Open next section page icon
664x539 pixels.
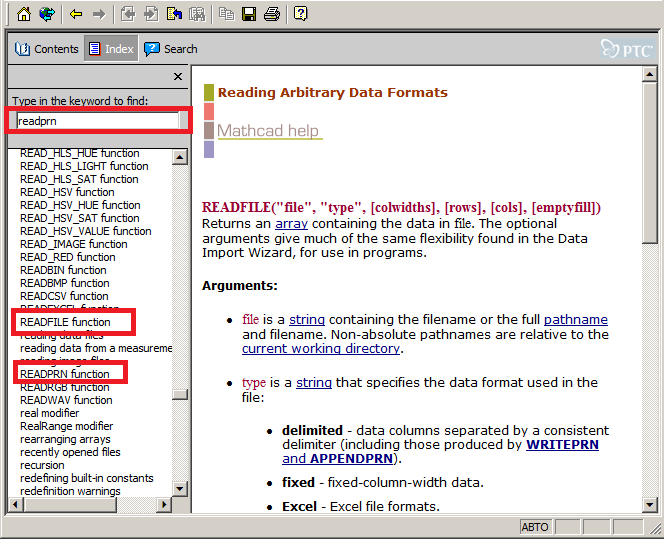(x=151, y=14)
